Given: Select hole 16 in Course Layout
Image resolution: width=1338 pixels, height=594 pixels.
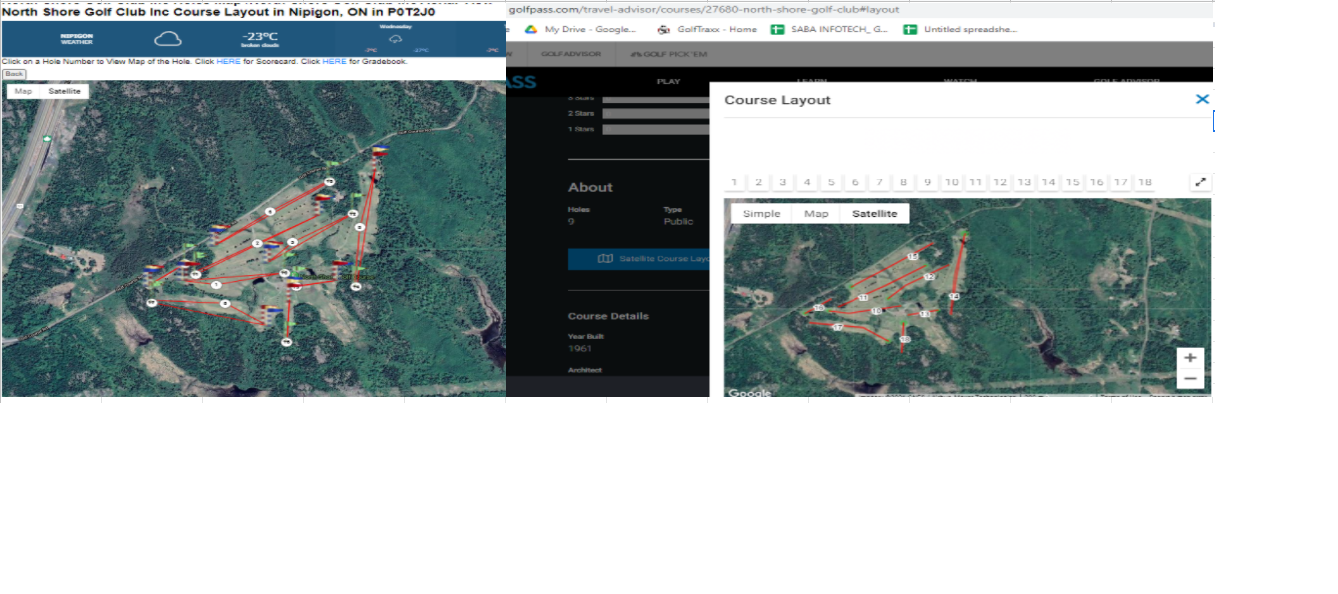Looking at the screenshot, I should tap(1096, 182).
